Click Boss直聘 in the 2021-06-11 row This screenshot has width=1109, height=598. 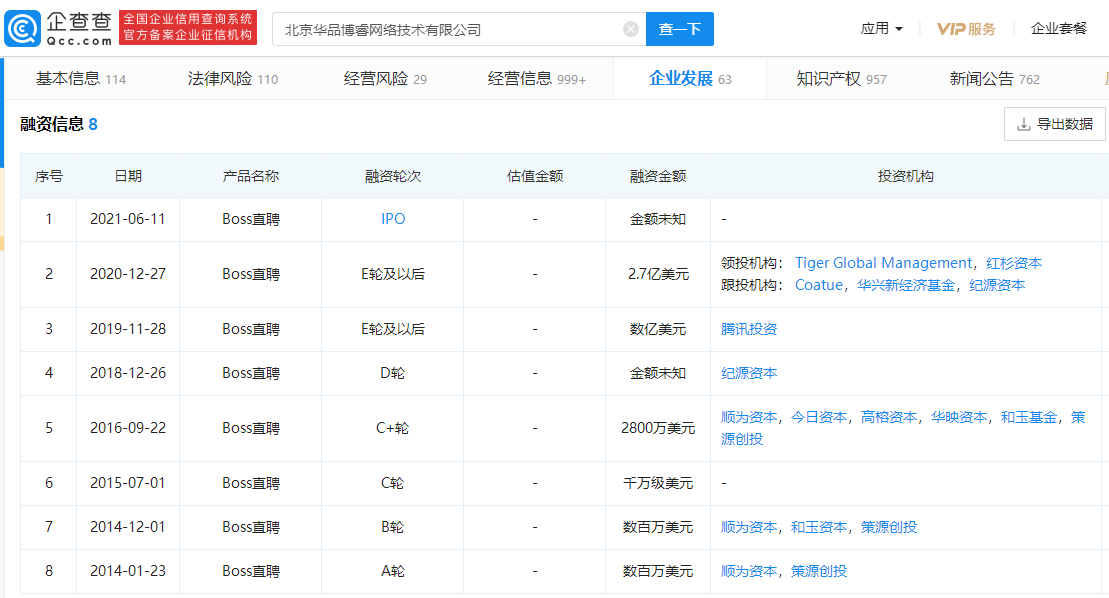pyautogui.click(x=250, y=219)
